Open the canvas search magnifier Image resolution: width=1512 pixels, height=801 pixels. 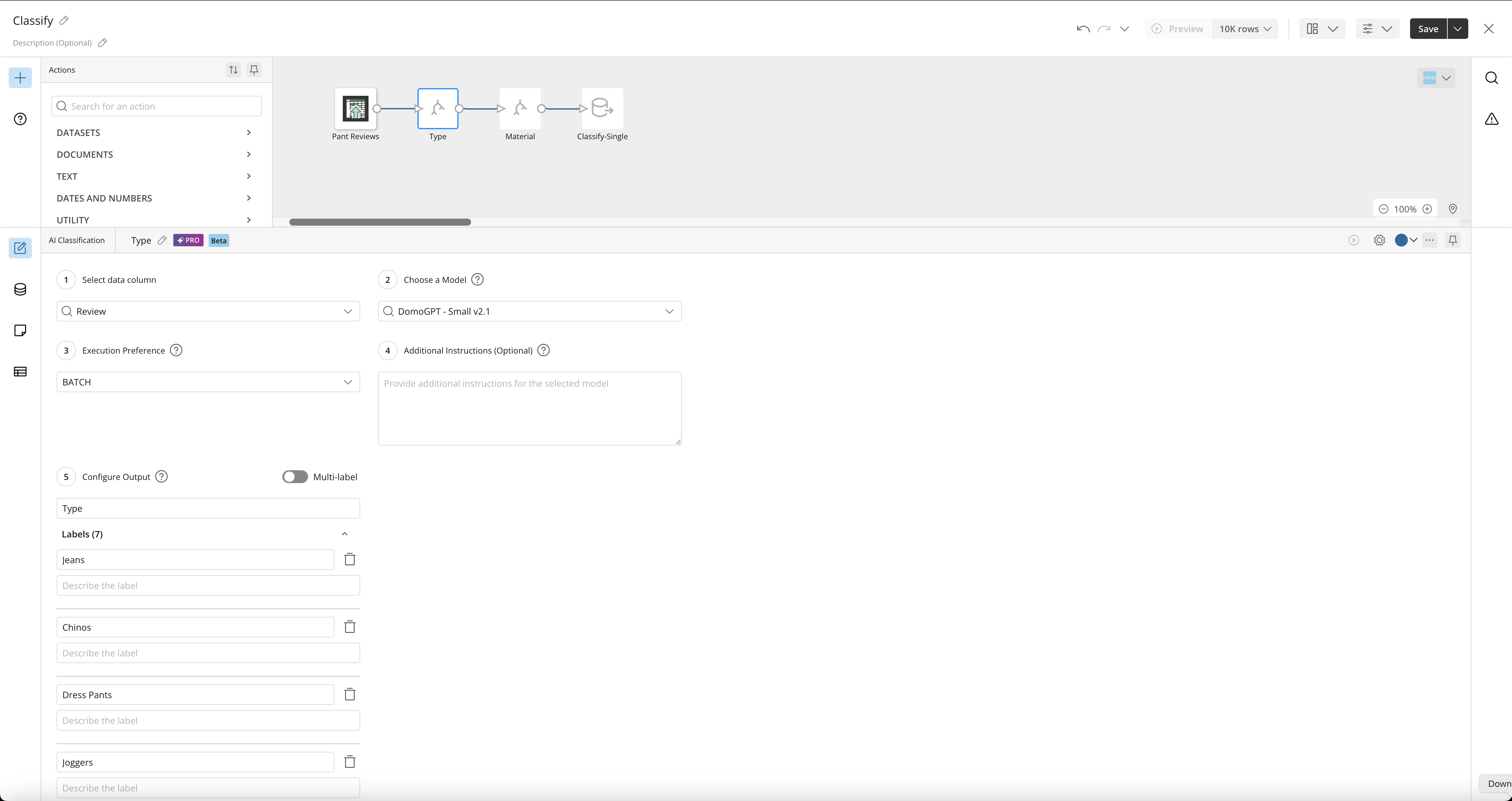click(x=1491, y=78)
